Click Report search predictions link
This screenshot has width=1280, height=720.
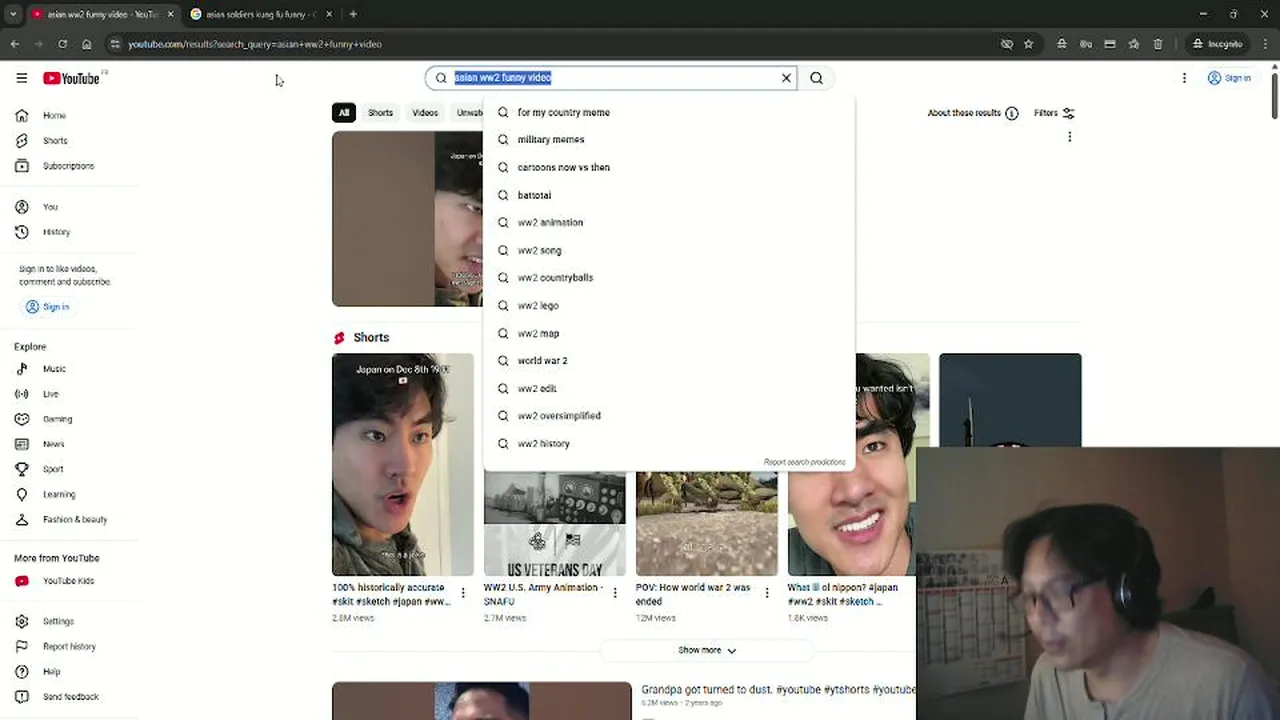click(x=804, y=462)
